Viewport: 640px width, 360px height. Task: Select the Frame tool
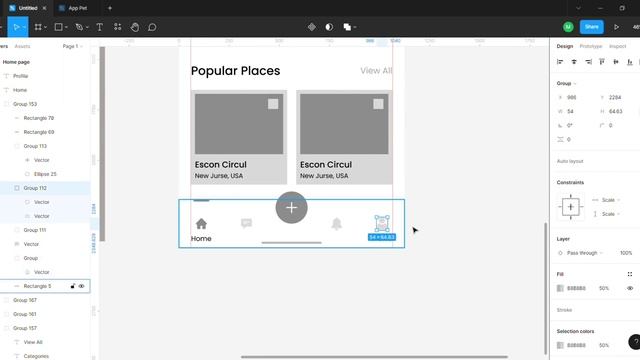click(x=38, y=27)
